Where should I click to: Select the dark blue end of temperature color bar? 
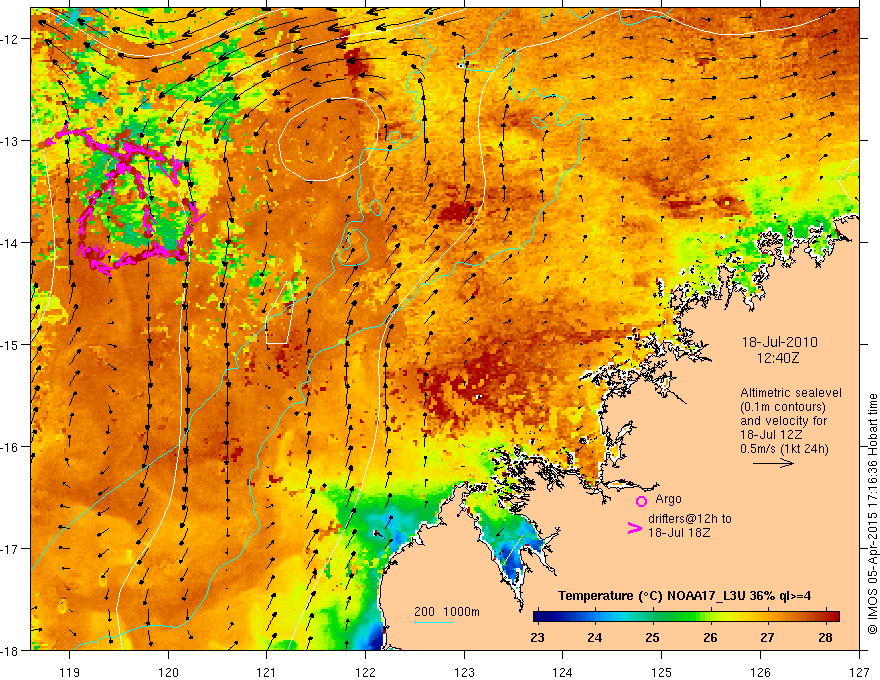click(542, 617)
